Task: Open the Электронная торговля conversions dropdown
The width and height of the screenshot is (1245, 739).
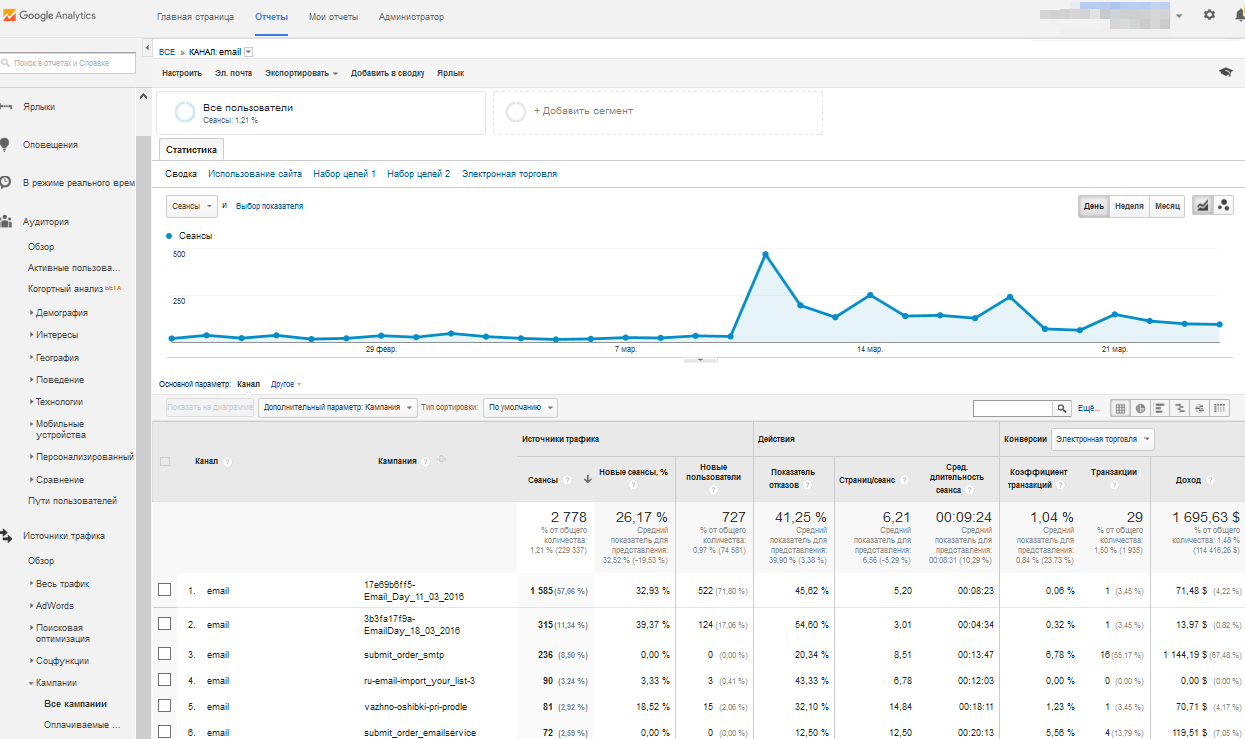Action: pos(1102,439)
